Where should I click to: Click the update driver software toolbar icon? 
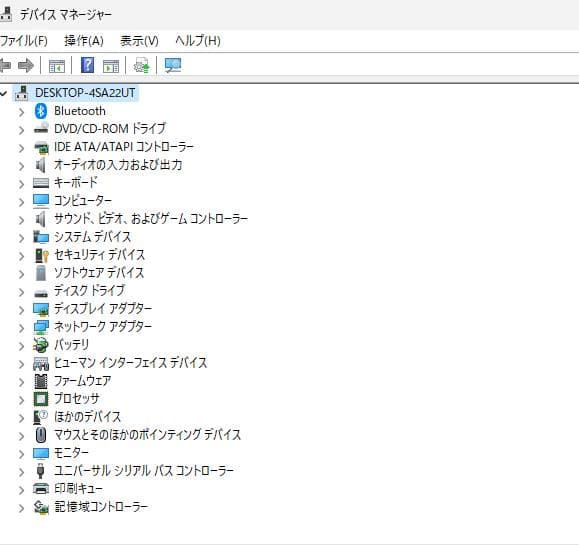(142, 66)
